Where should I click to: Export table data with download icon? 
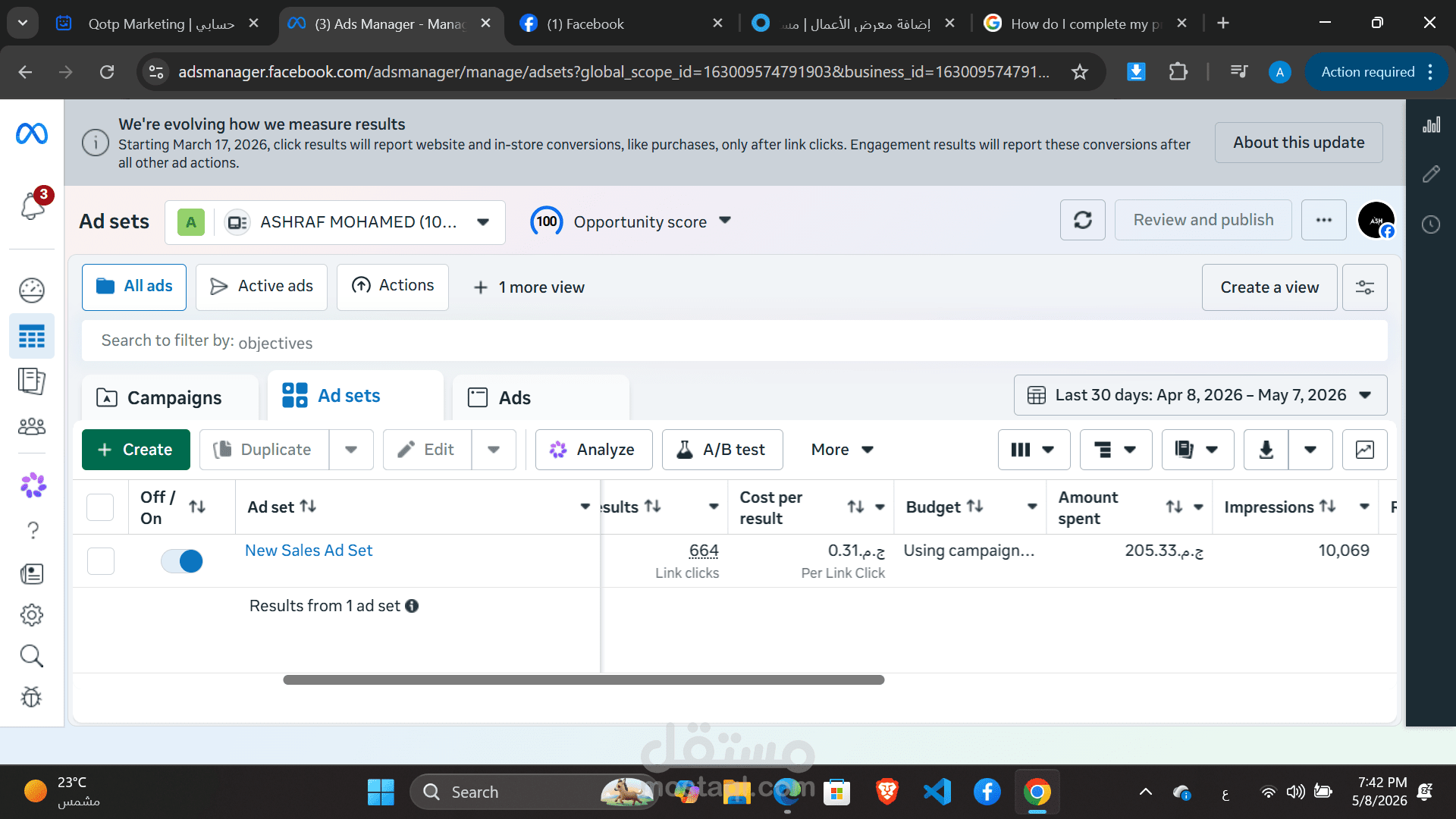pyautogui.click(x=1266, y=450)
